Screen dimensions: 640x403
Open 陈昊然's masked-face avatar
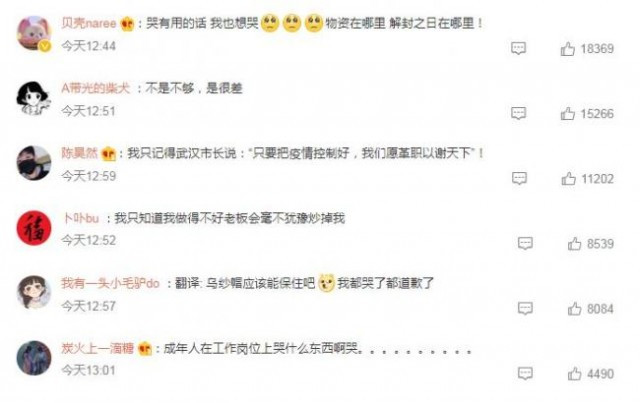pos(34,163)
